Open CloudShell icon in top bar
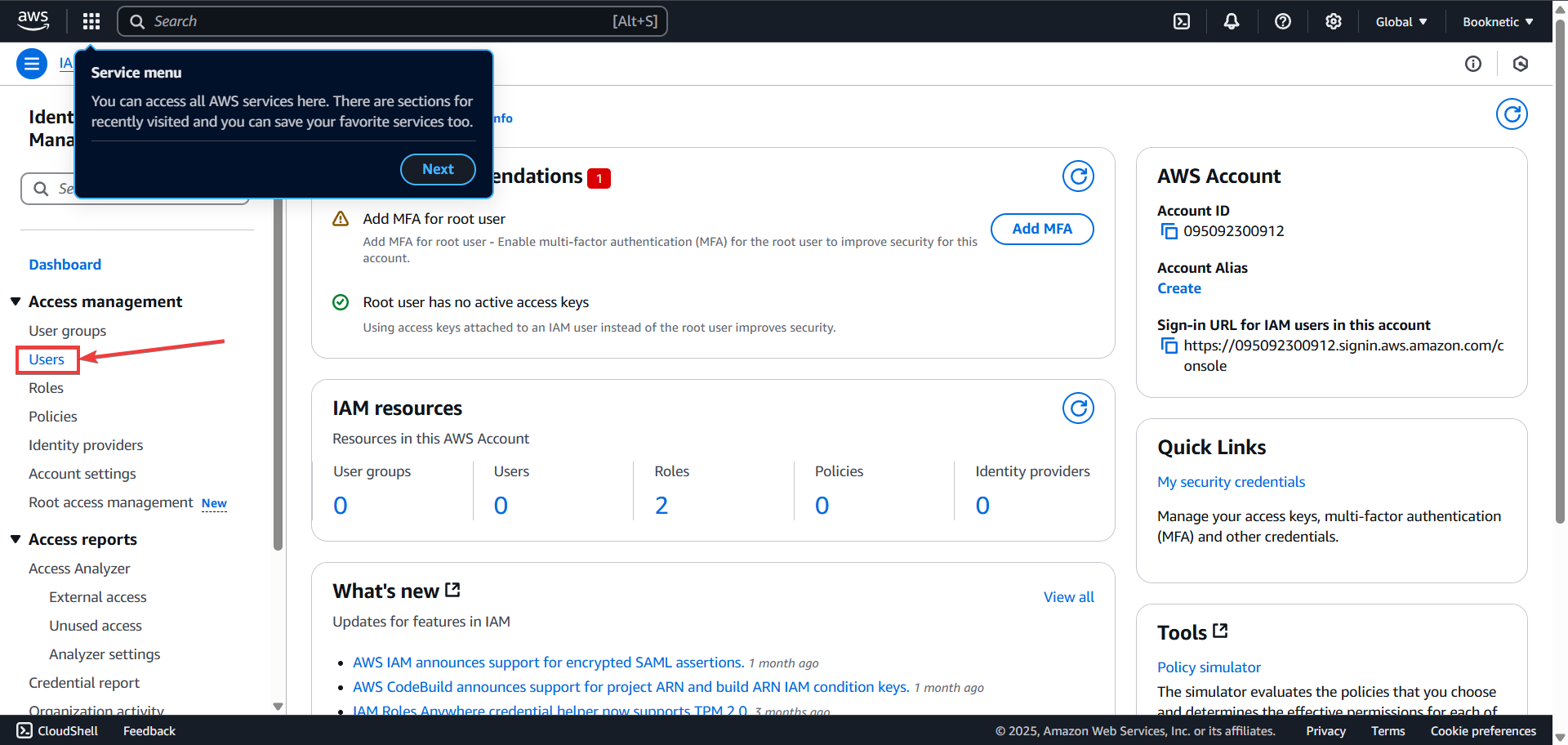 [x=1182, y=21]
